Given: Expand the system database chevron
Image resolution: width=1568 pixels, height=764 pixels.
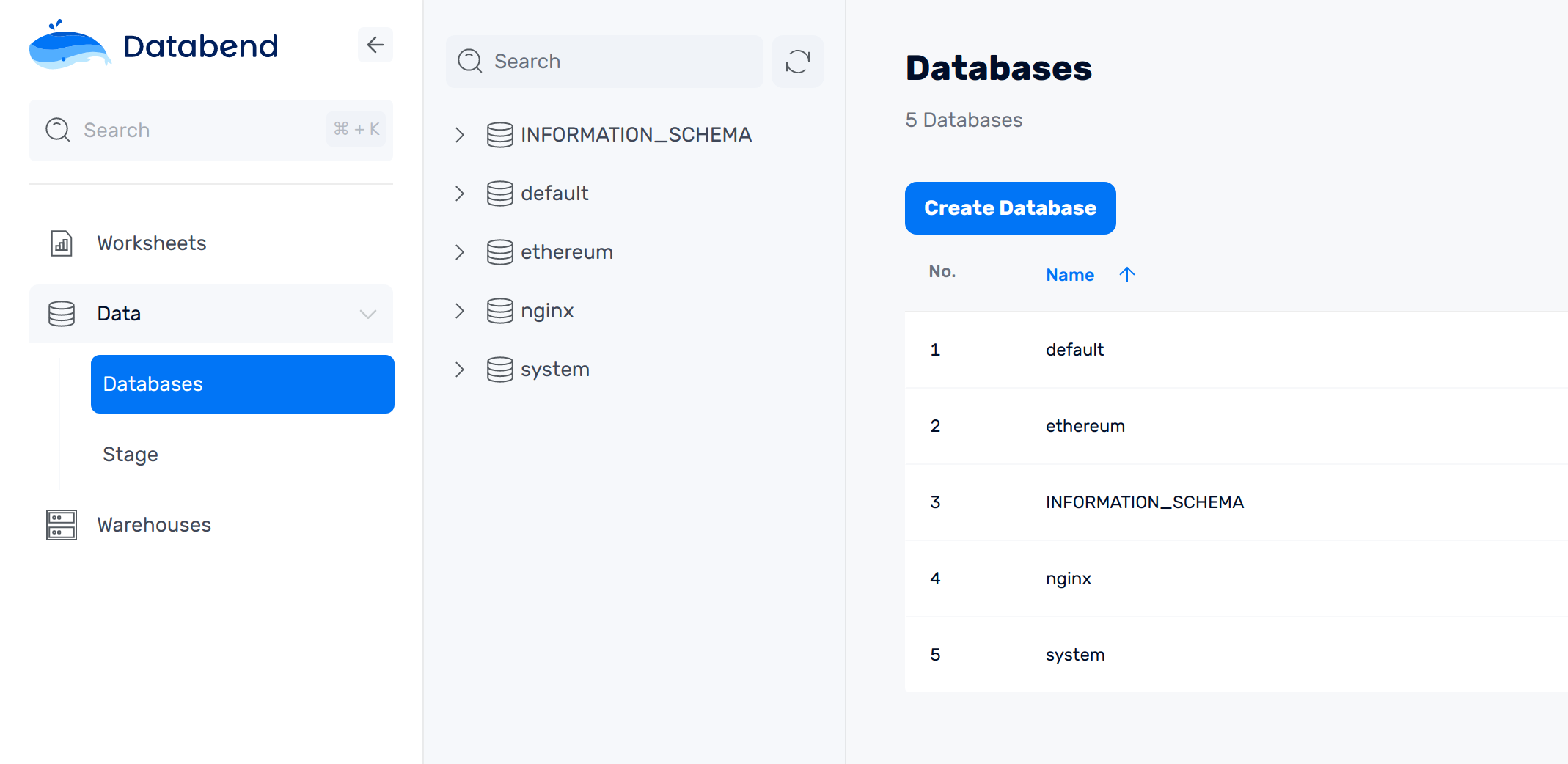Looking at the screenshot, I should click(x=460, y=370).
